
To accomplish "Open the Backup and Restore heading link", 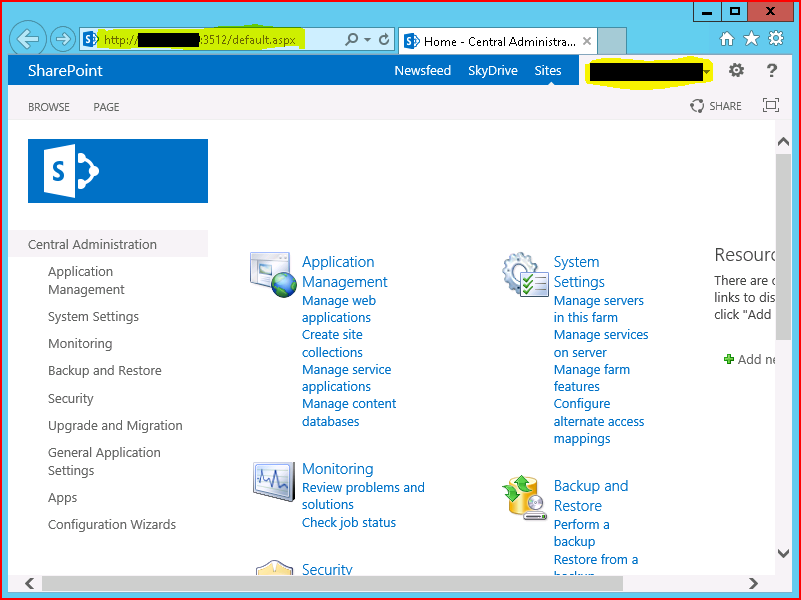I will click(591, 496).
